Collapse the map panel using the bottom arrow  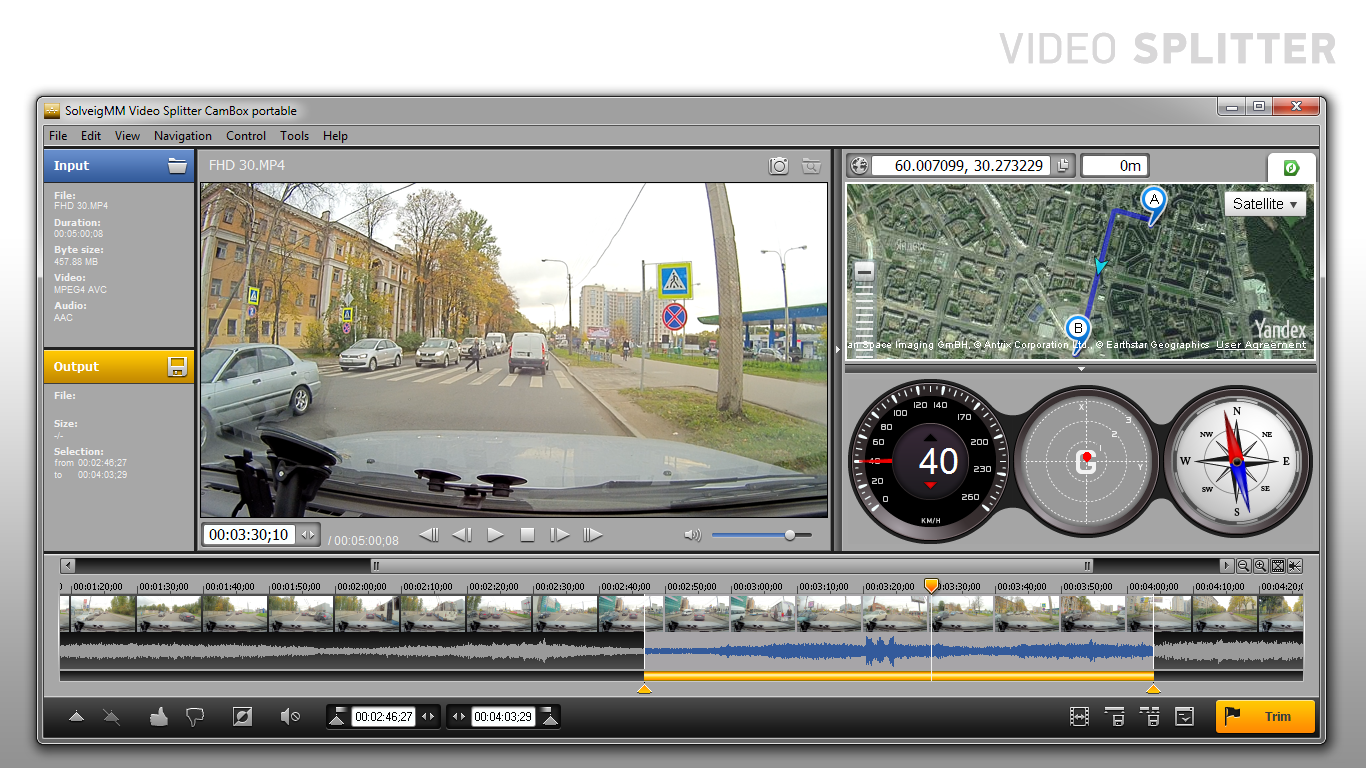click(1081, 369)
